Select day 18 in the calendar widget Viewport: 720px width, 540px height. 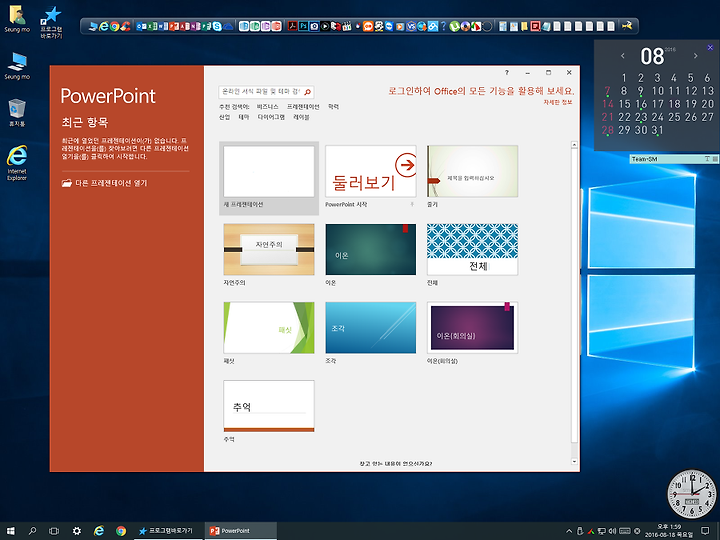674,104
